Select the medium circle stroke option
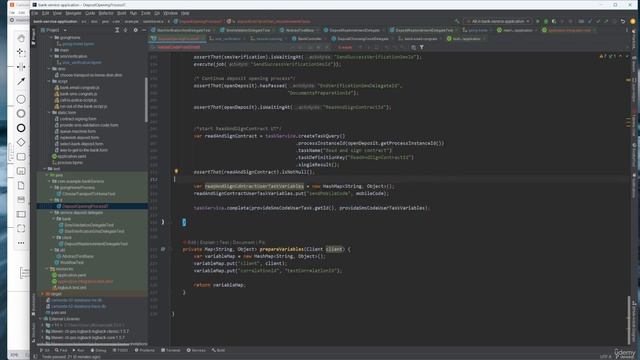The height and width of the screenshot is (360, 640). [x=21, y=113]
